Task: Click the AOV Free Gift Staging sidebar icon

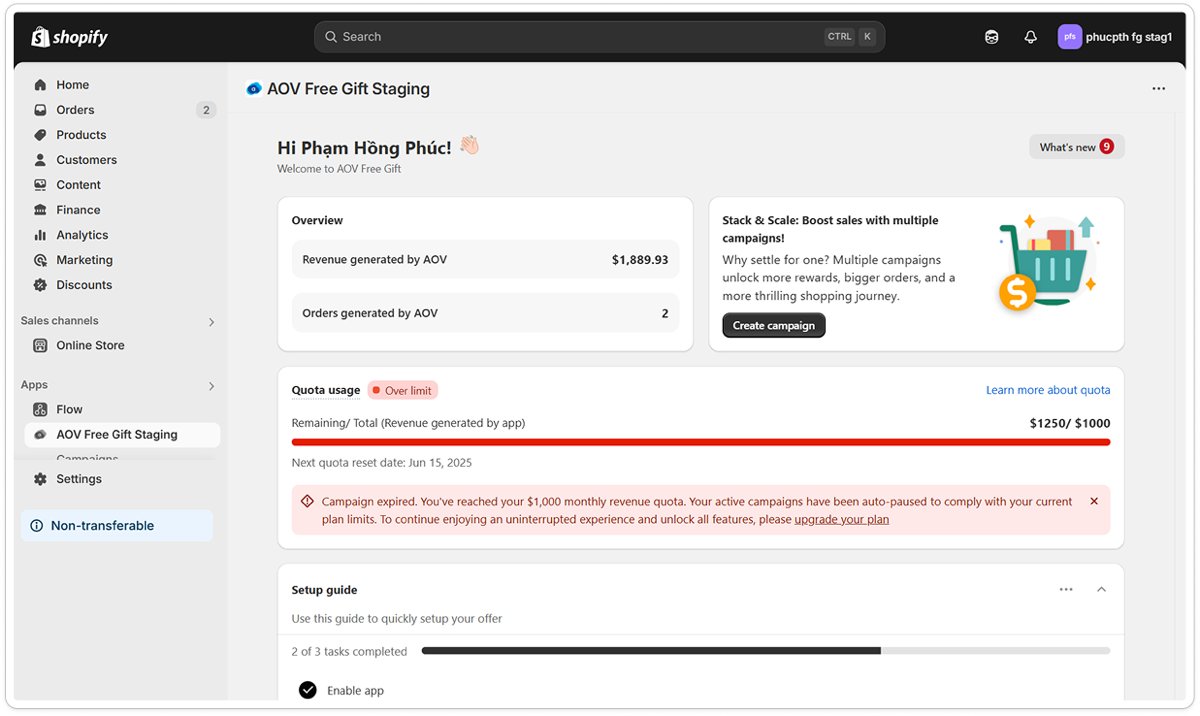Action: pos(40,435)
